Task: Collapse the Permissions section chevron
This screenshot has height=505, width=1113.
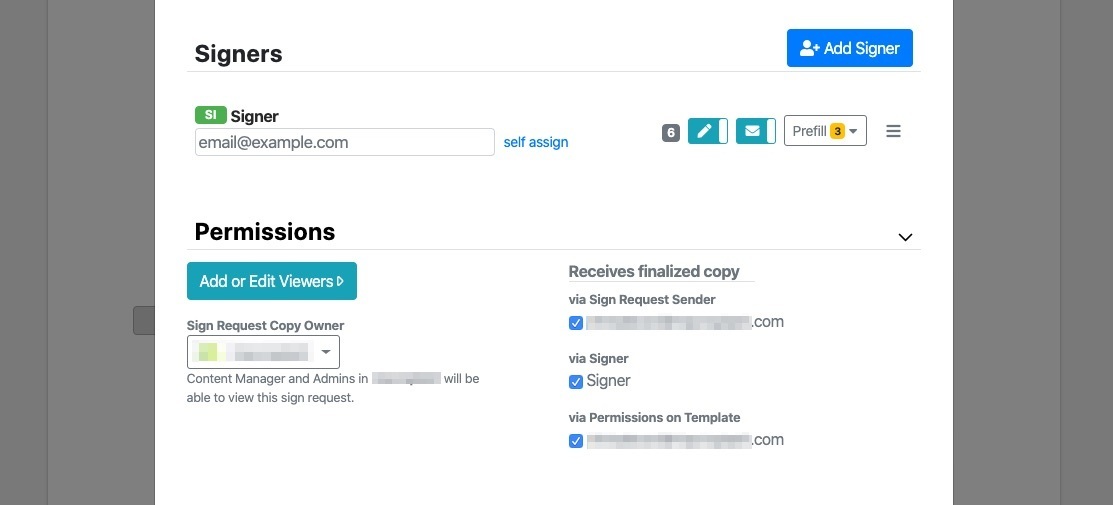Action: click(905, 237)
